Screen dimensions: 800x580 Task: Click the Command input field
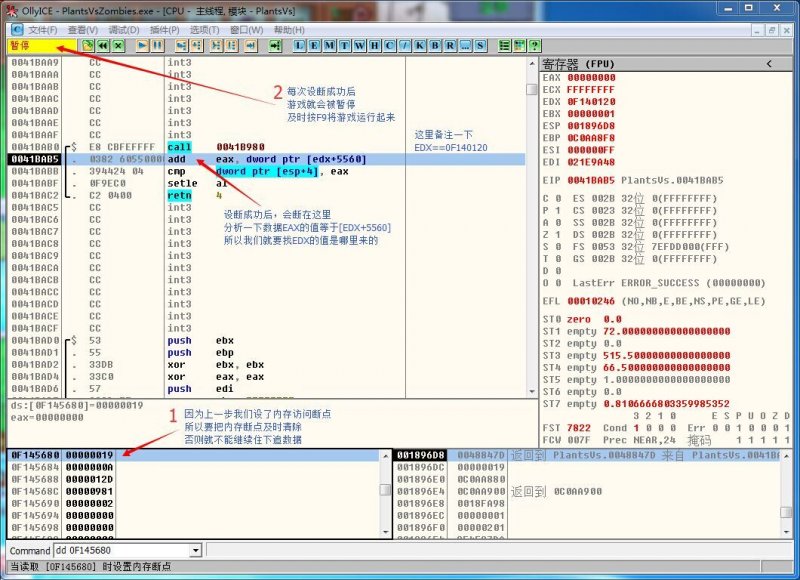[122, 550]
